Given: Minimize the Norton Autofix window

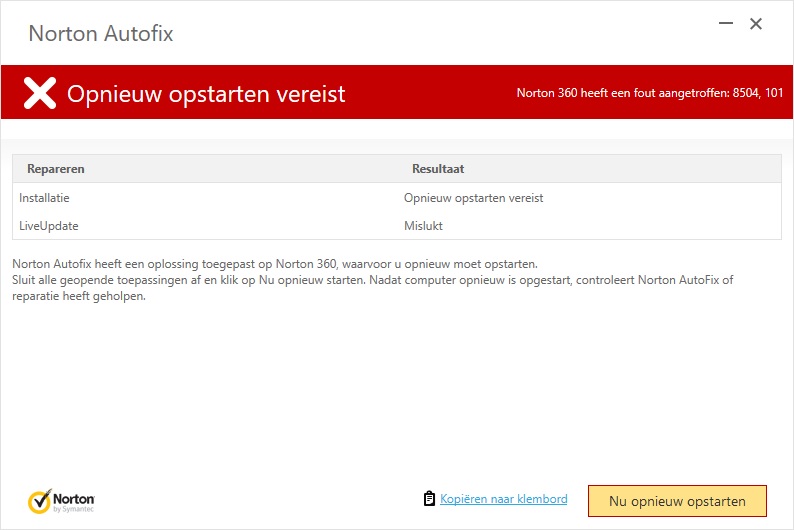Looking at the screenshot, I should click(724, 24).
